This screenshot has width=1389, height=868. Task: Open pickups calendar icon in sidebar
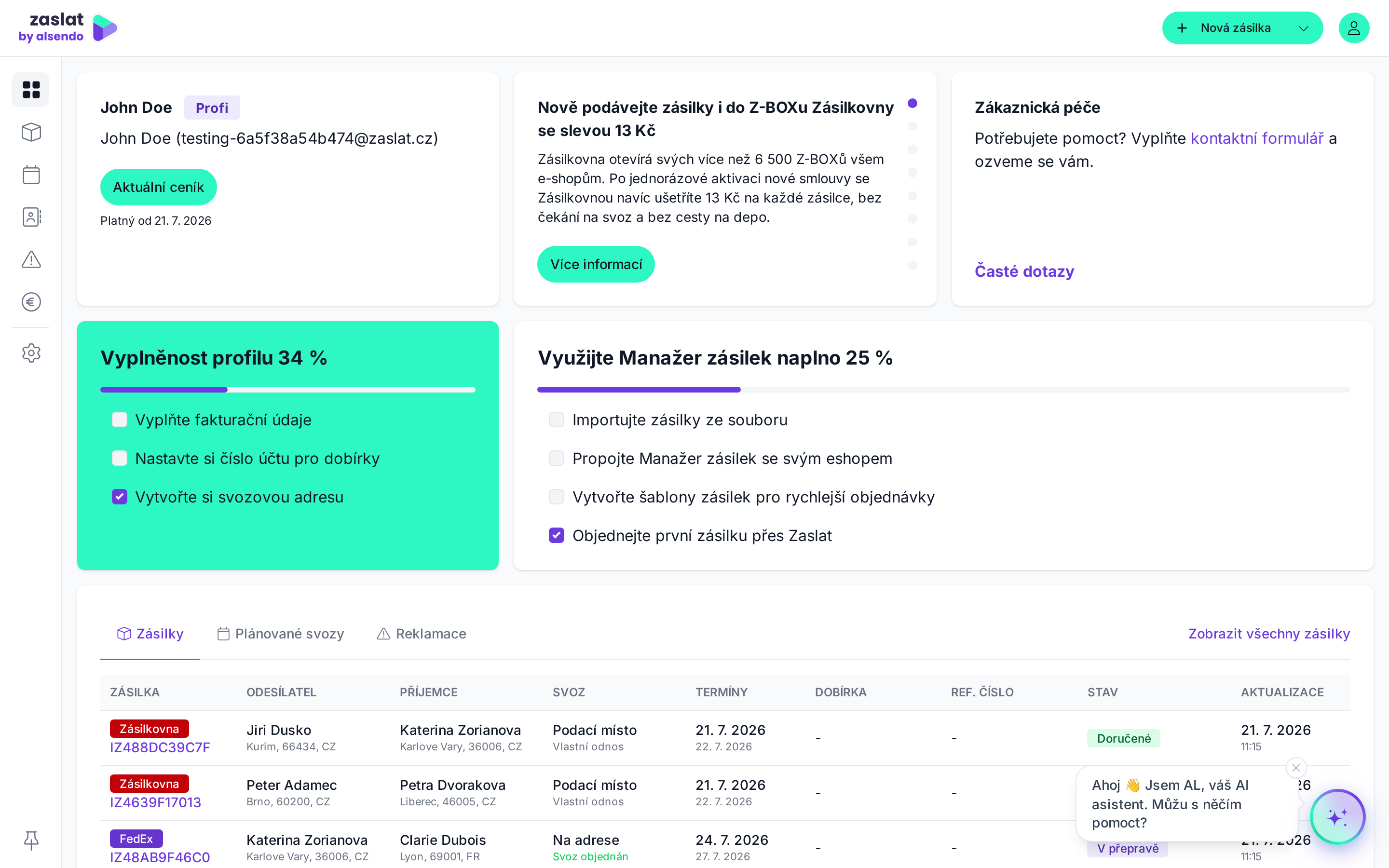click(x=31, y=175)
